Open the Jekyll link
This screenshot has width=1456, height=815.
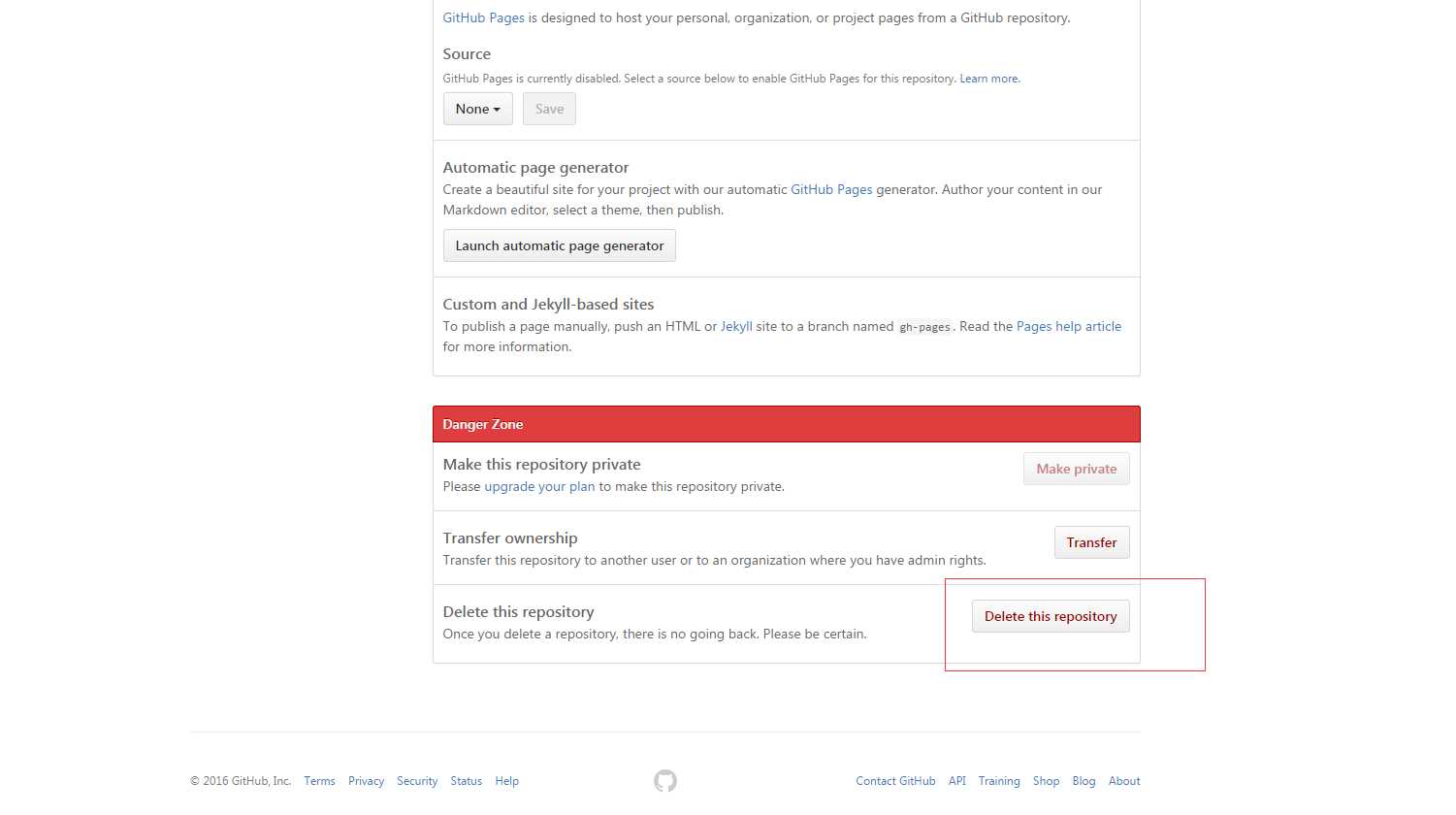click(736, 327)
